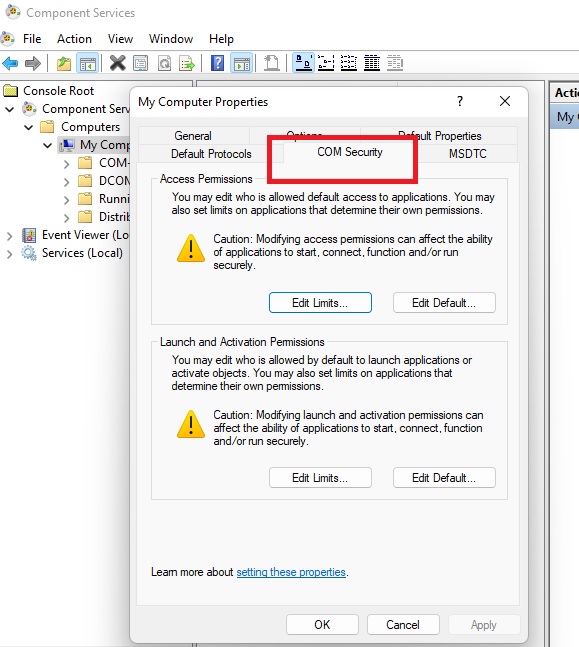579x647 pixels.
Task: Expand the Event Viewer node
Action: [9, 236]
